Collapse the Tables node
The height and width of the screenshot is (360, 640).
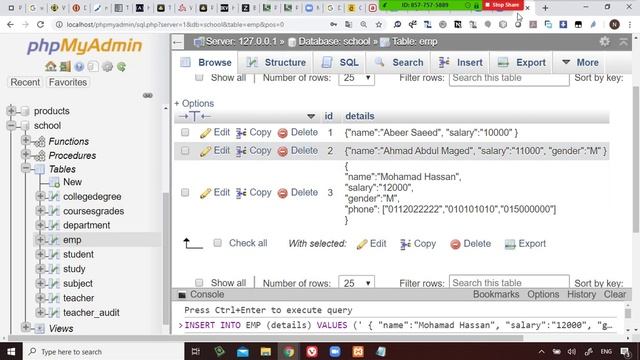[25, 168]
